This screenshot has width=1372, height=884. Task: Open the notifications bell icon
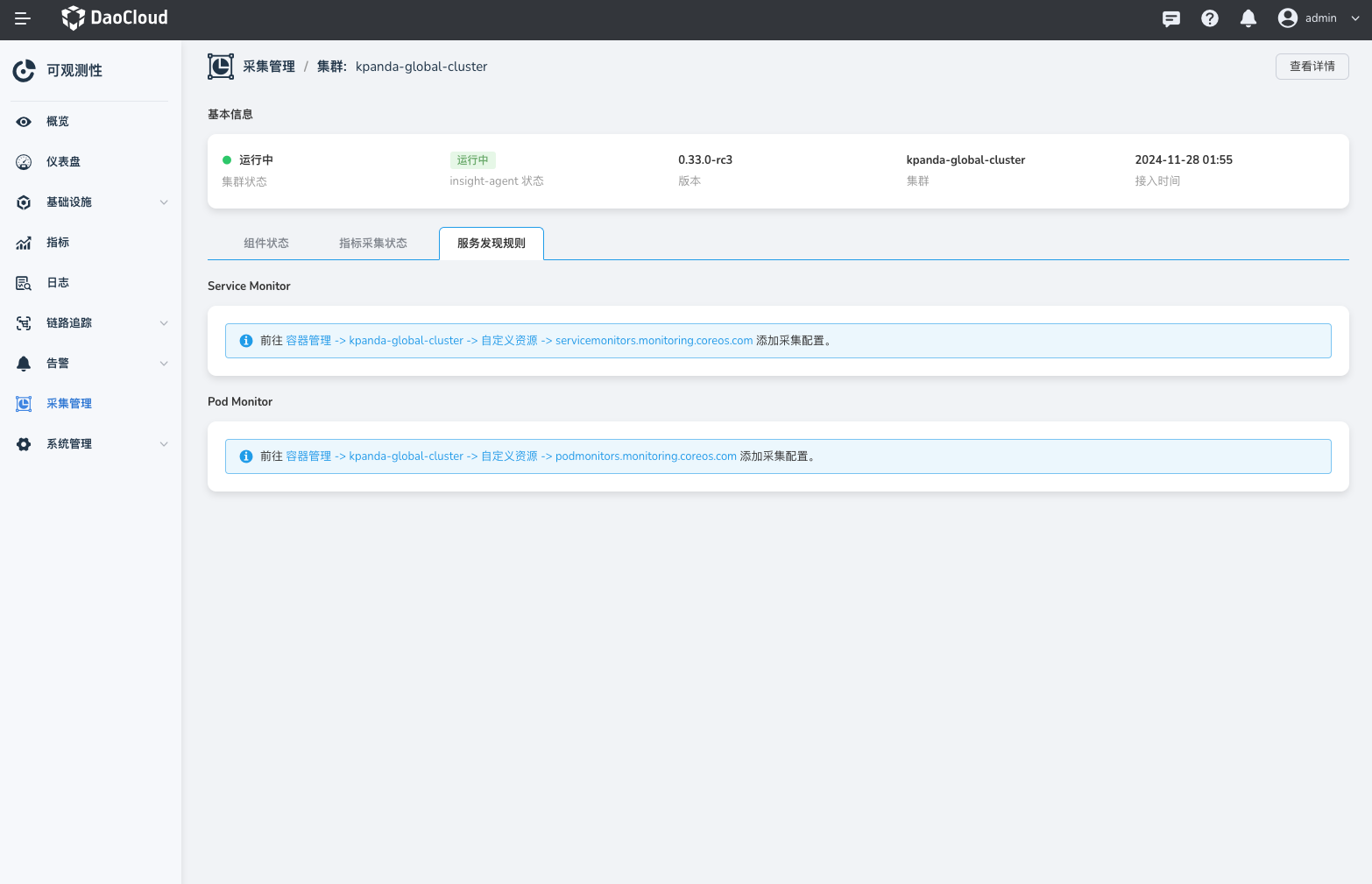click(x=1248, y=18)
